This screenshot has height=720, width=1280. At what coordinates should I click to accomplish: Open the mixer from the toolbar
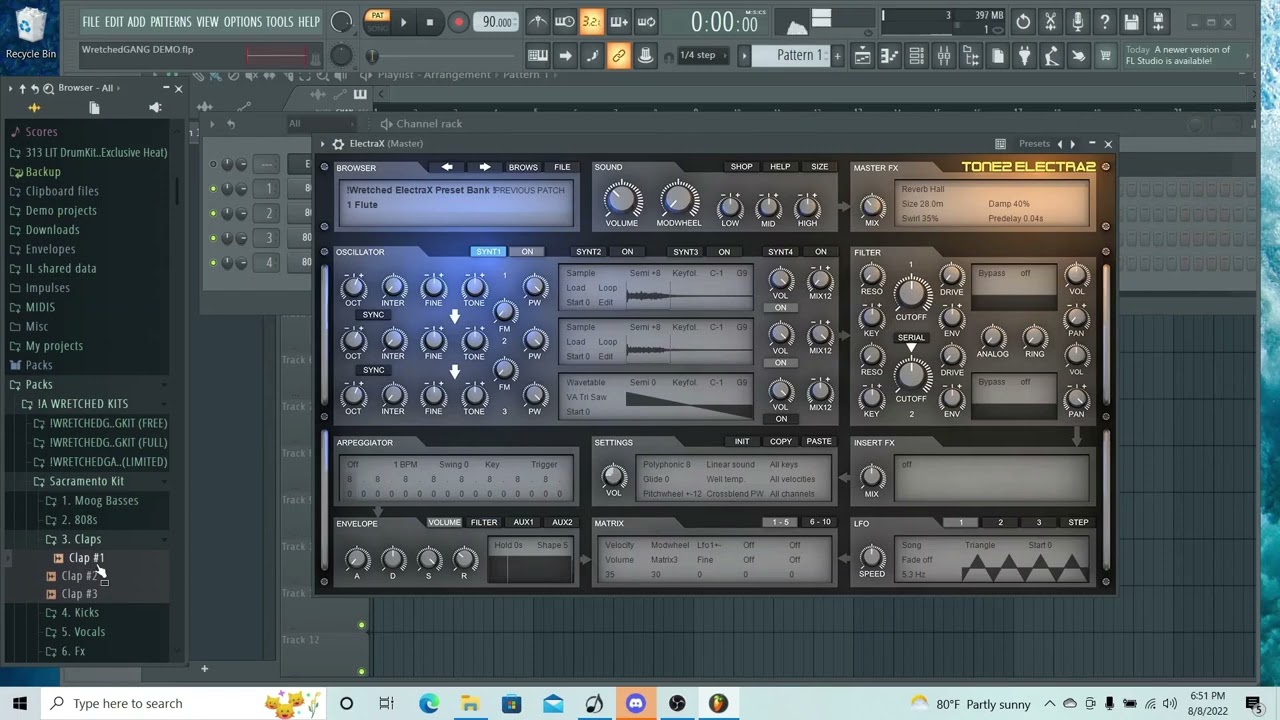point(943,57)
